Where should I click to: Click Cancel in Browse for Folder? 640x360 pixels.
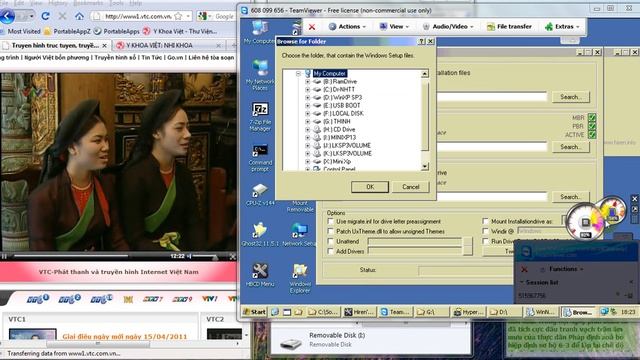point(411,187)
